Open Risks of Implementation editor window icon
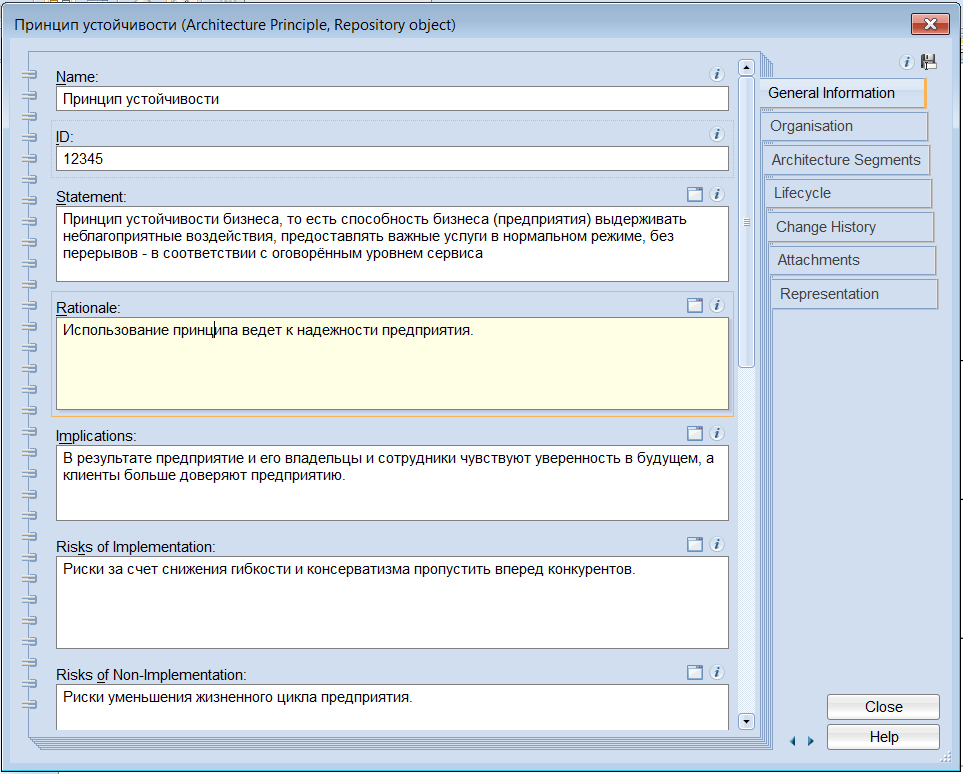The width and height of the screenshot is (963, 774). (x=695, y=544)
